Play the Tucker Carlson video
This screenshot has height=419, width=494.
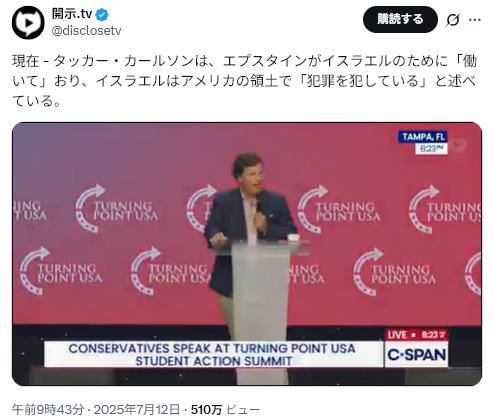coord(247,254)
